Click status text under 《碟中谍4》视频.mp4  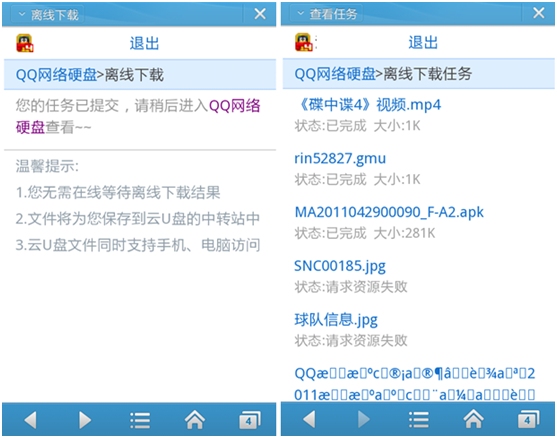click(357, 126)
